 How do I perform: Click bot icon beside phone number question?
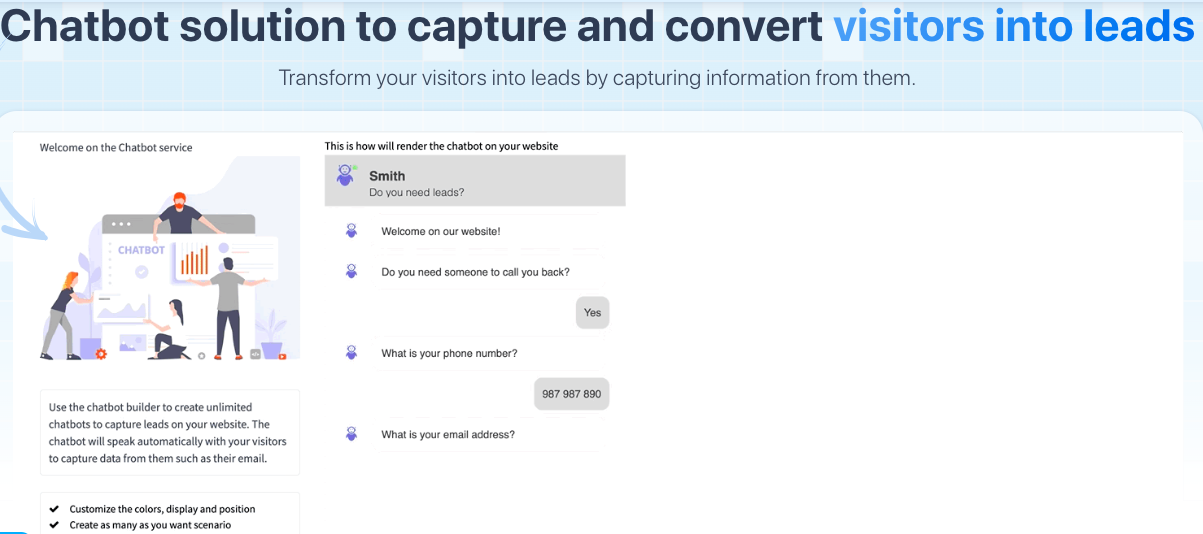pyautogui.click(x=351, y=353)
